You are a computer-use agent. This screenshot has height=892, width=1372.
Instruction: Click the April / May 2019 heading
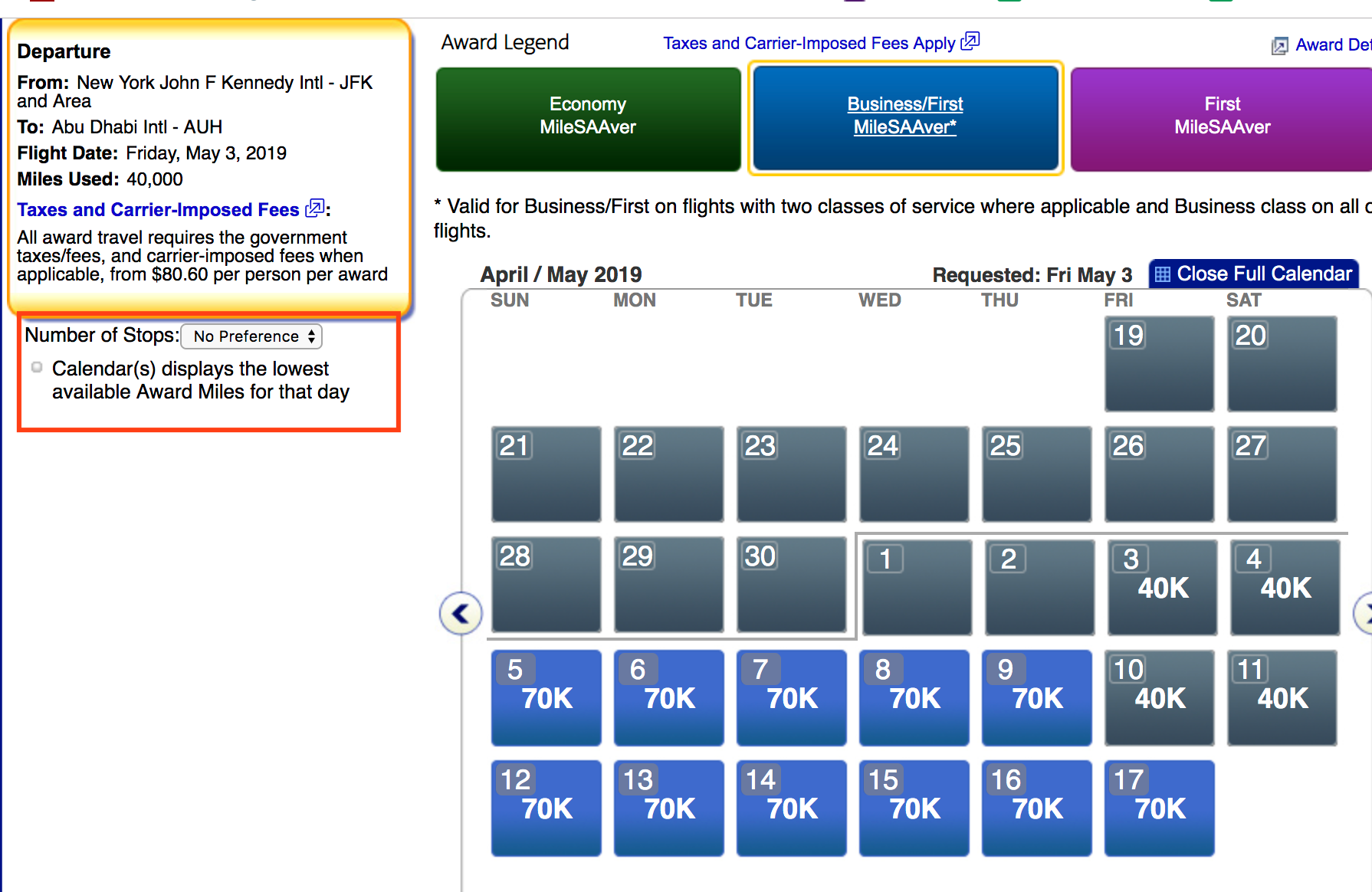coord(561,274)
